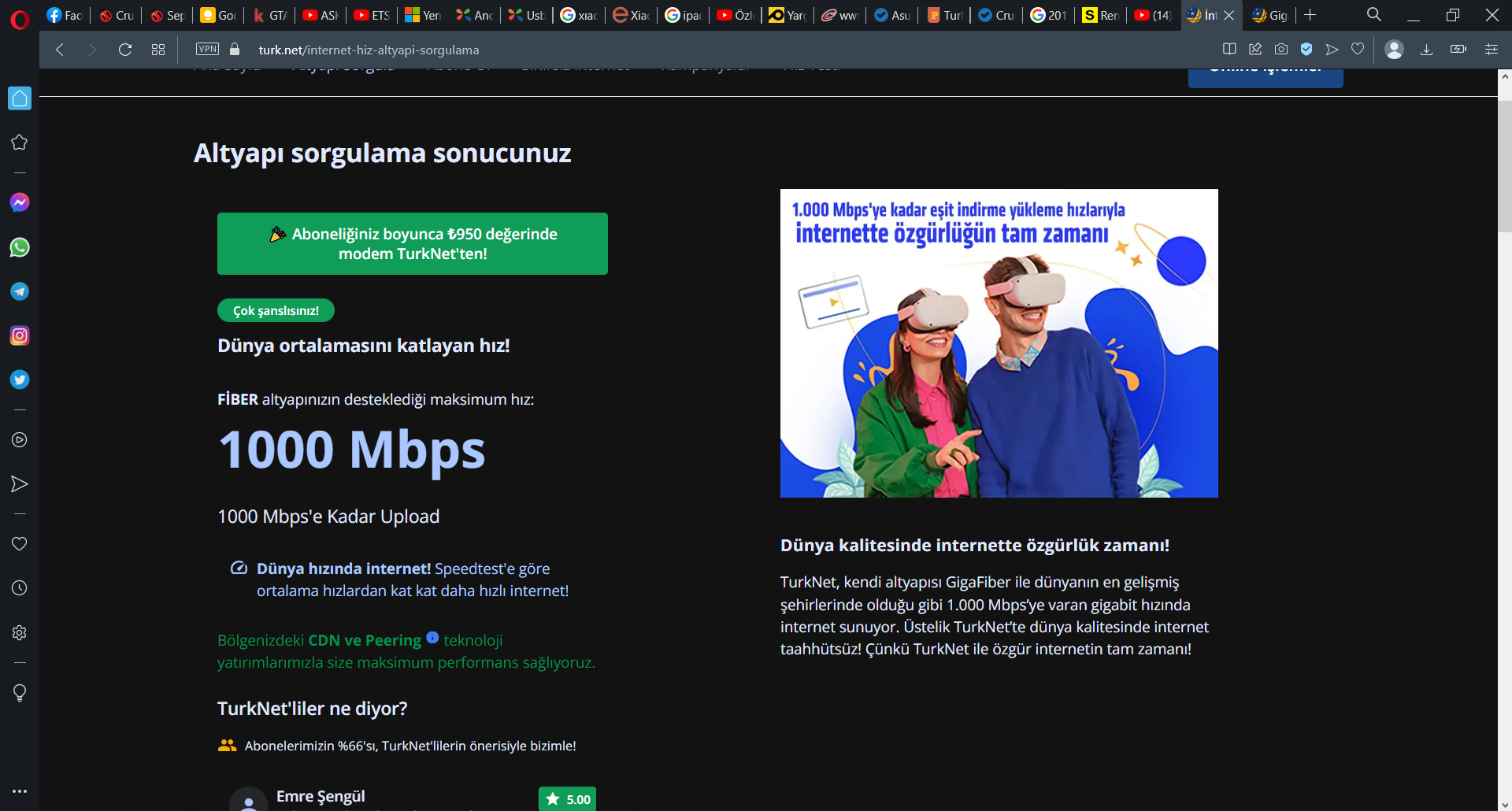Take a snapshot with camera icon

pyautogui.click(x=1281, y=50)
